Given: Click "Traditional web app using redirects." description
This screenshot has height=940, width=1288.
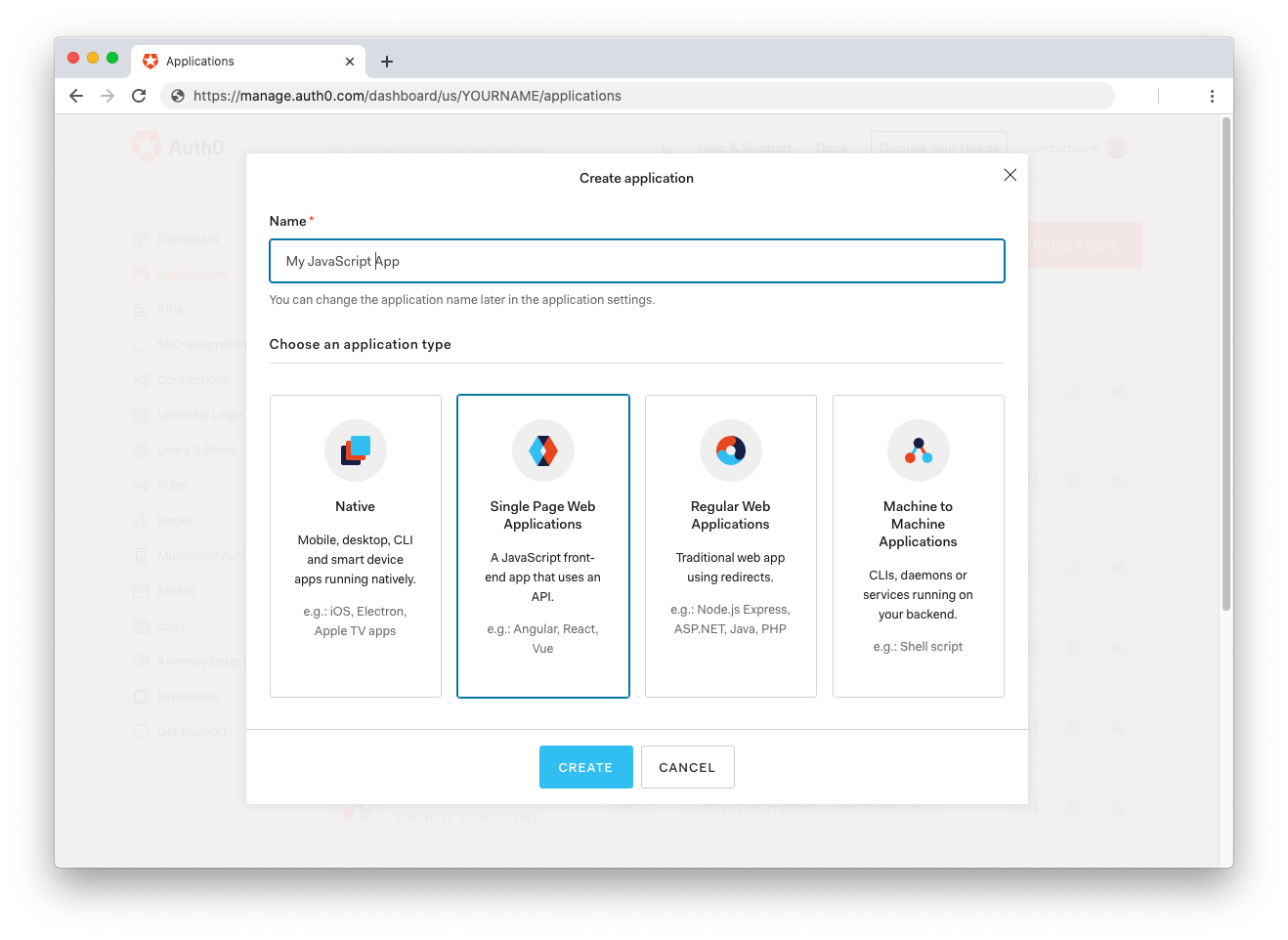Looking at the screenshot, I should [x=731, y=568].
